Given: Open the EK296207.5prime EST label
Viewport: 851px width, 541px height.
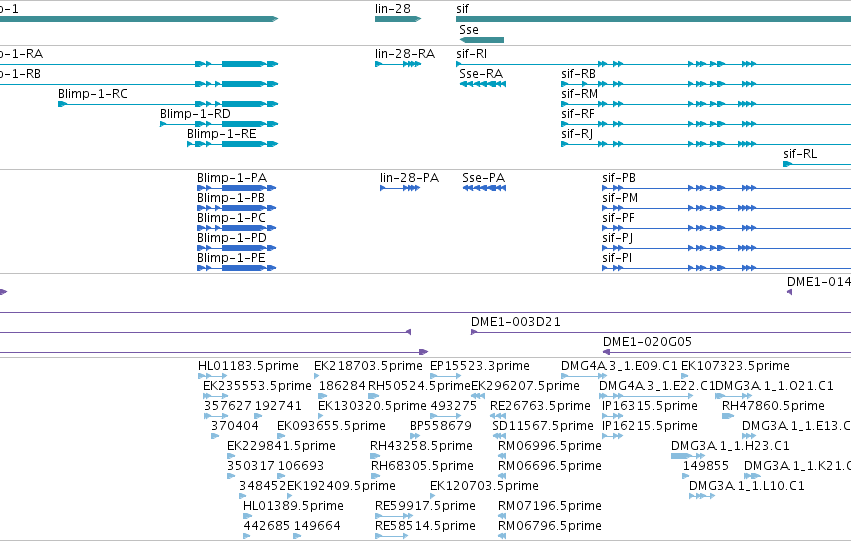Looking at the screenshot, I should point(525,386).
